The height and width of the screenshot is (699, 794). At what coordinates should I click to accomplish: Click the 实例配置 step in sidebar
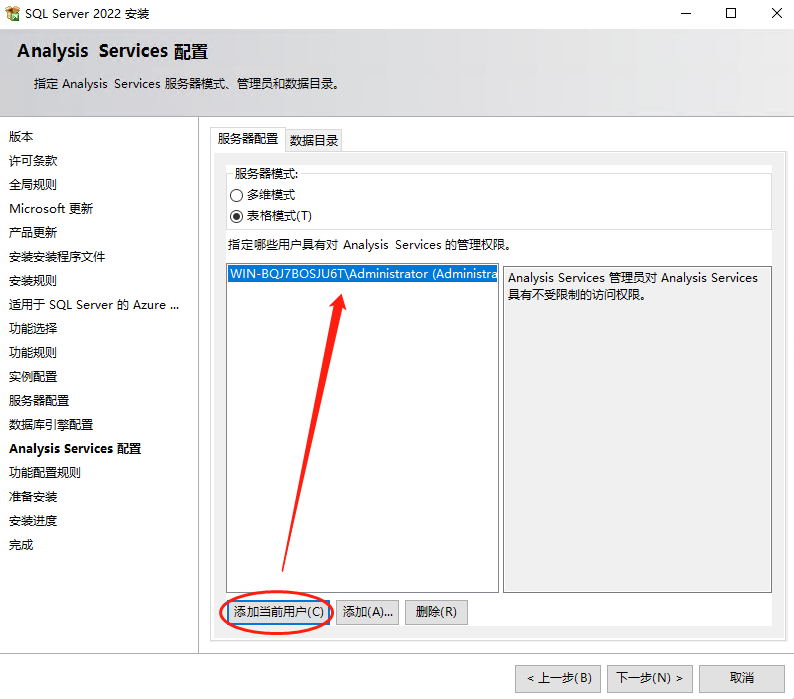(33, 377)
